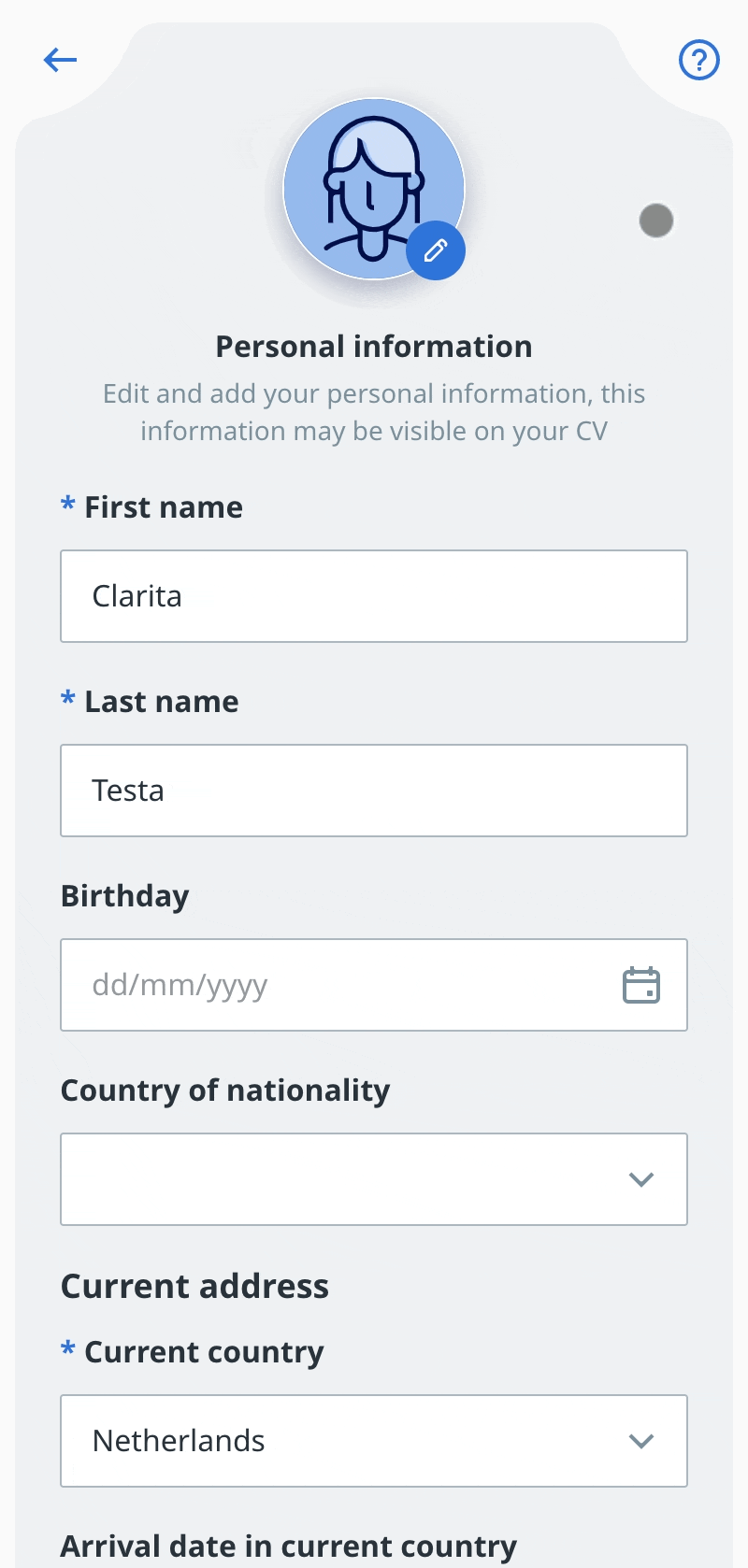This screenshot has width=748, height=1568.
Task: Focus the First name field containing Clarita
Action: pos(374,596)
